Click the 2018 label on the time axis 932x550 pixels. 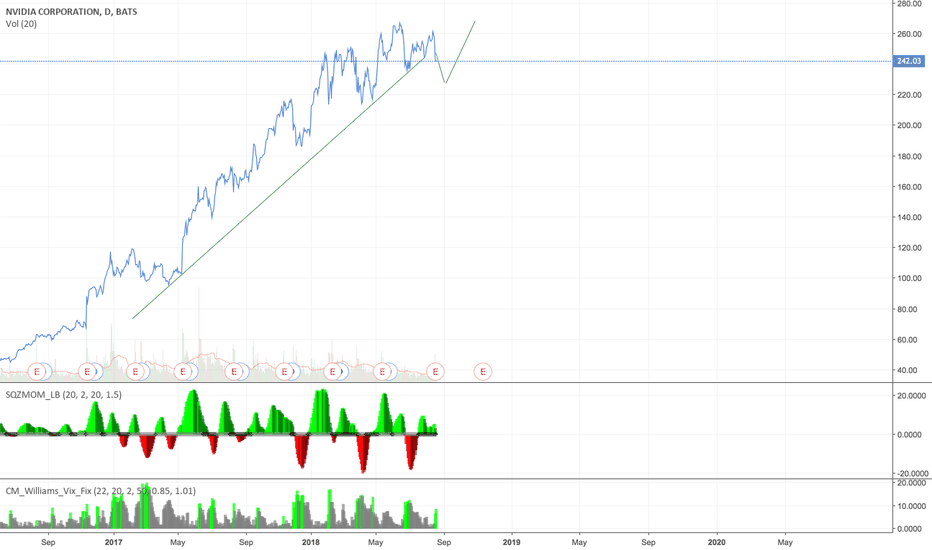(310, 542)
